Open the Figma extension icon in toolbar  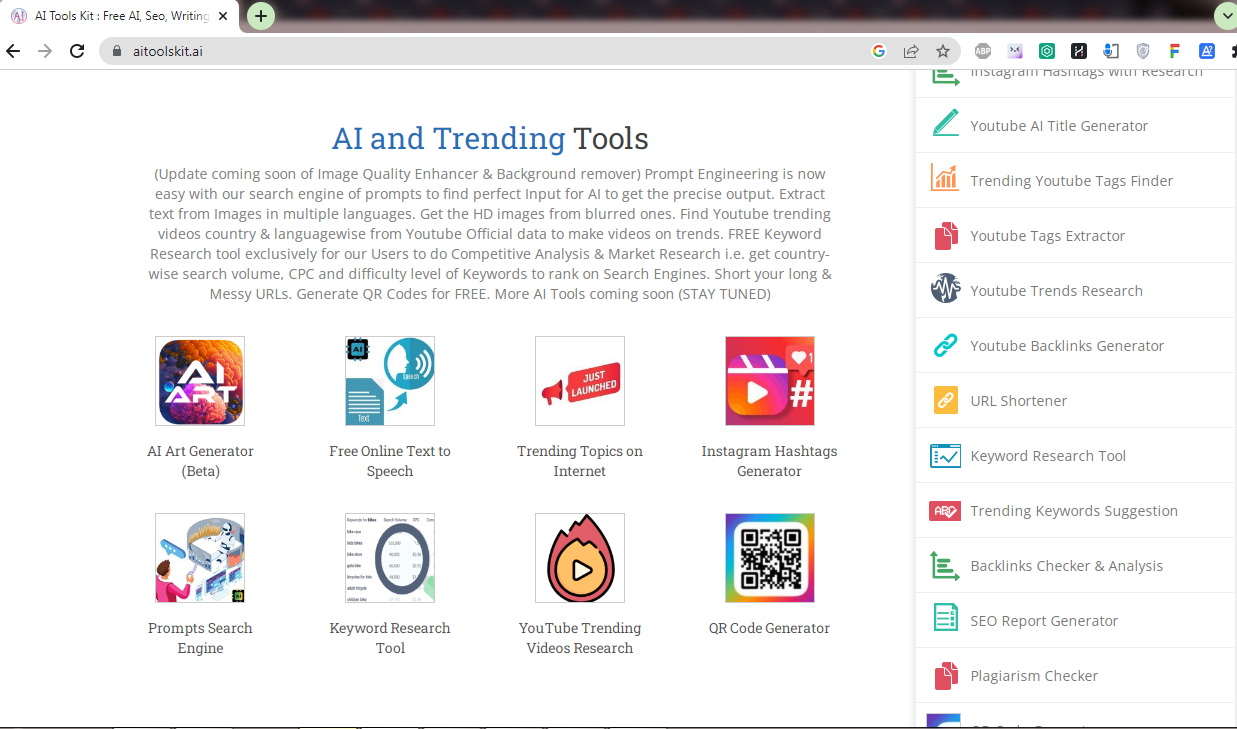click(x=1175, y=51)
